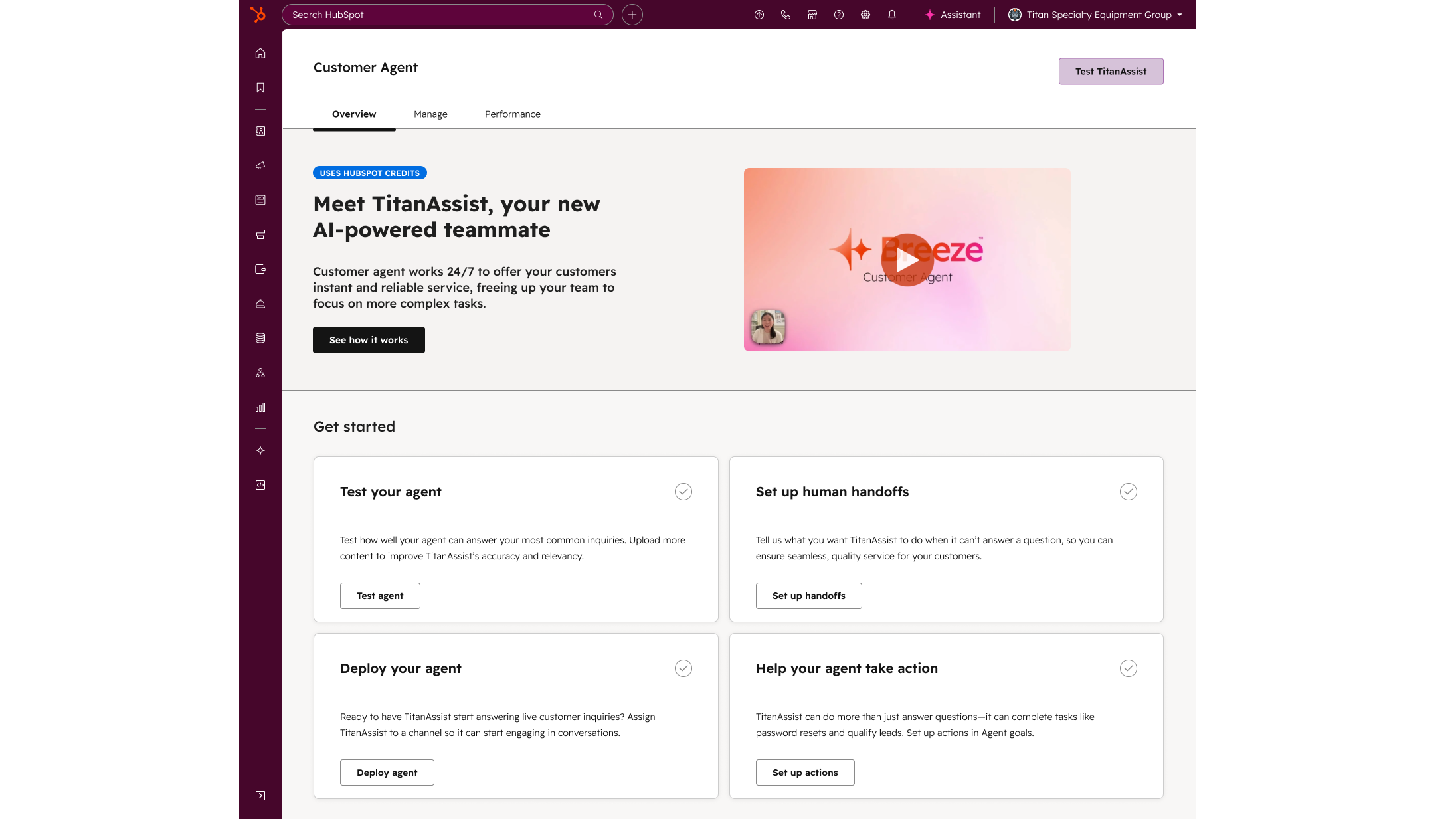Open the Settings gear in the top bar
This screenshot has width=1456, height=819.
point(865,14)
